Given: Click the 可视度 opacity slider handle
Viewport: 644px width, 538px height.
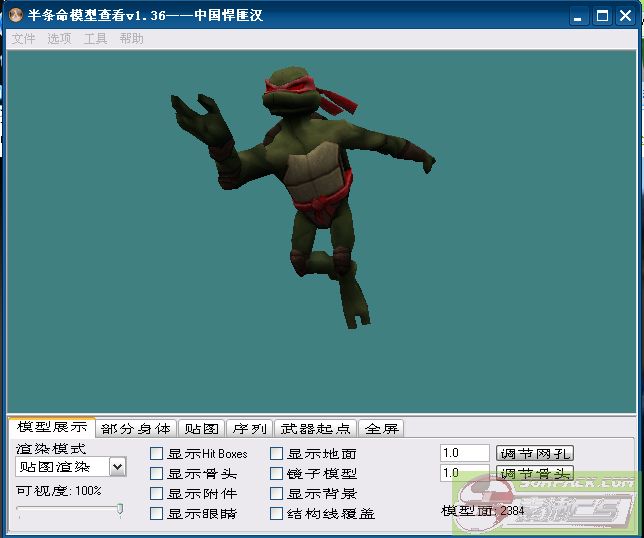Looking at the screenshot, I should tap(120, 509).
